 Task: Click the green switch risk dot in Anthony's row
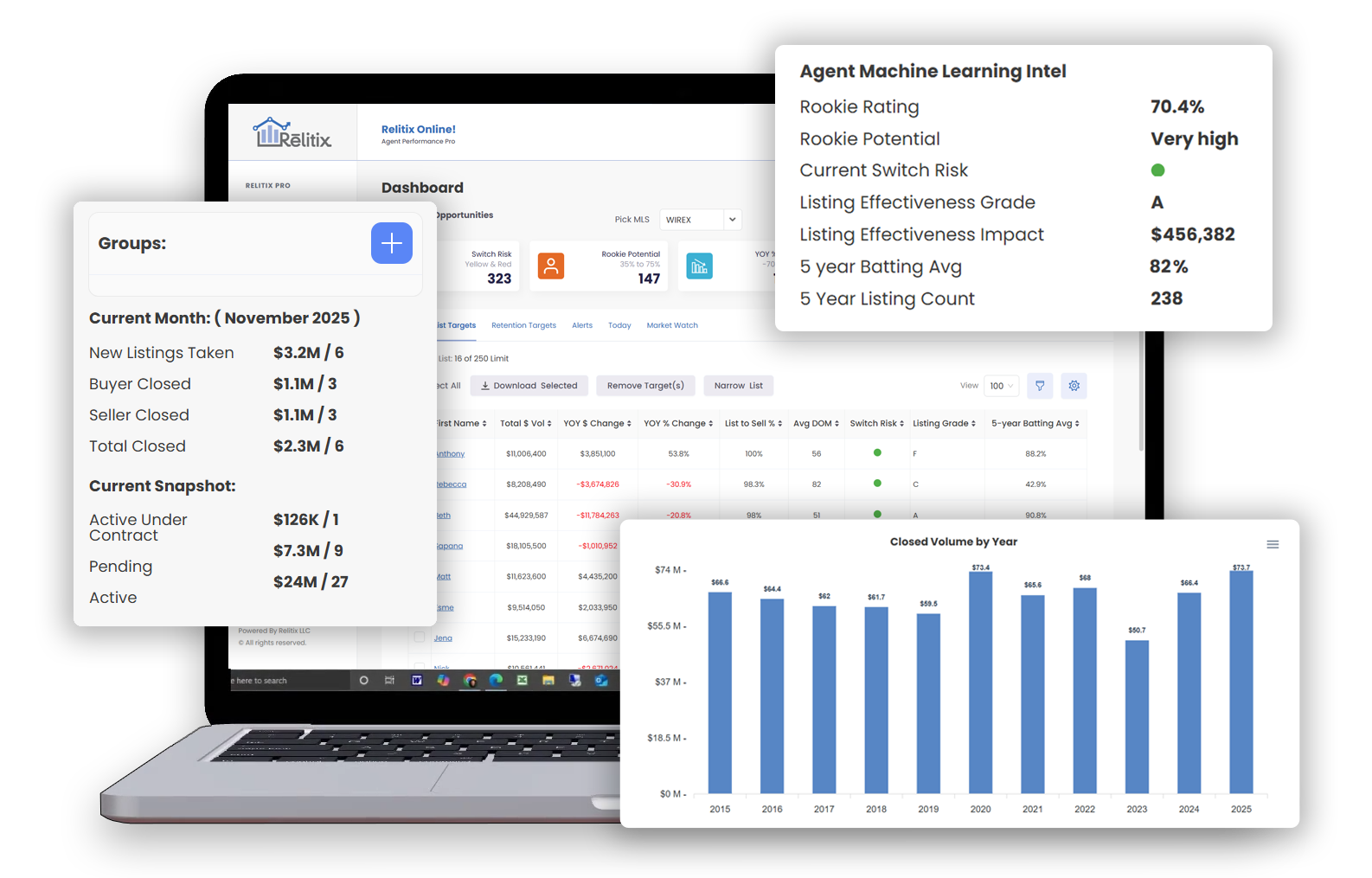click(x=877, y=452)
